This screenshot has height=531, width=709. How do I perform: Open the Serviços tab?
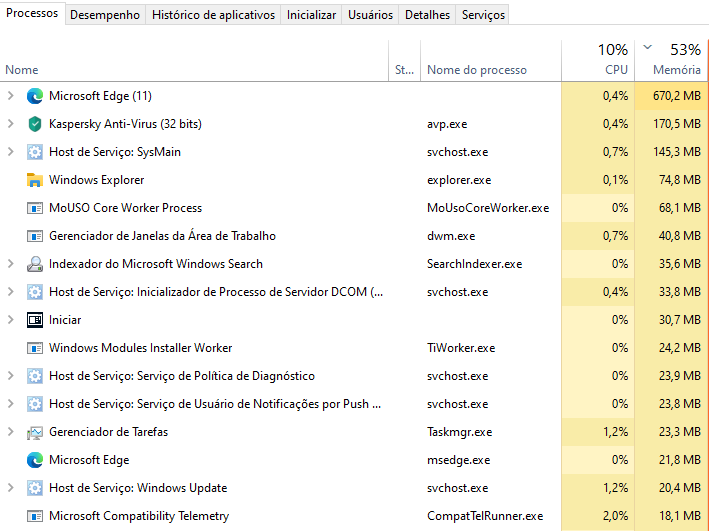[x=483, y=15]
